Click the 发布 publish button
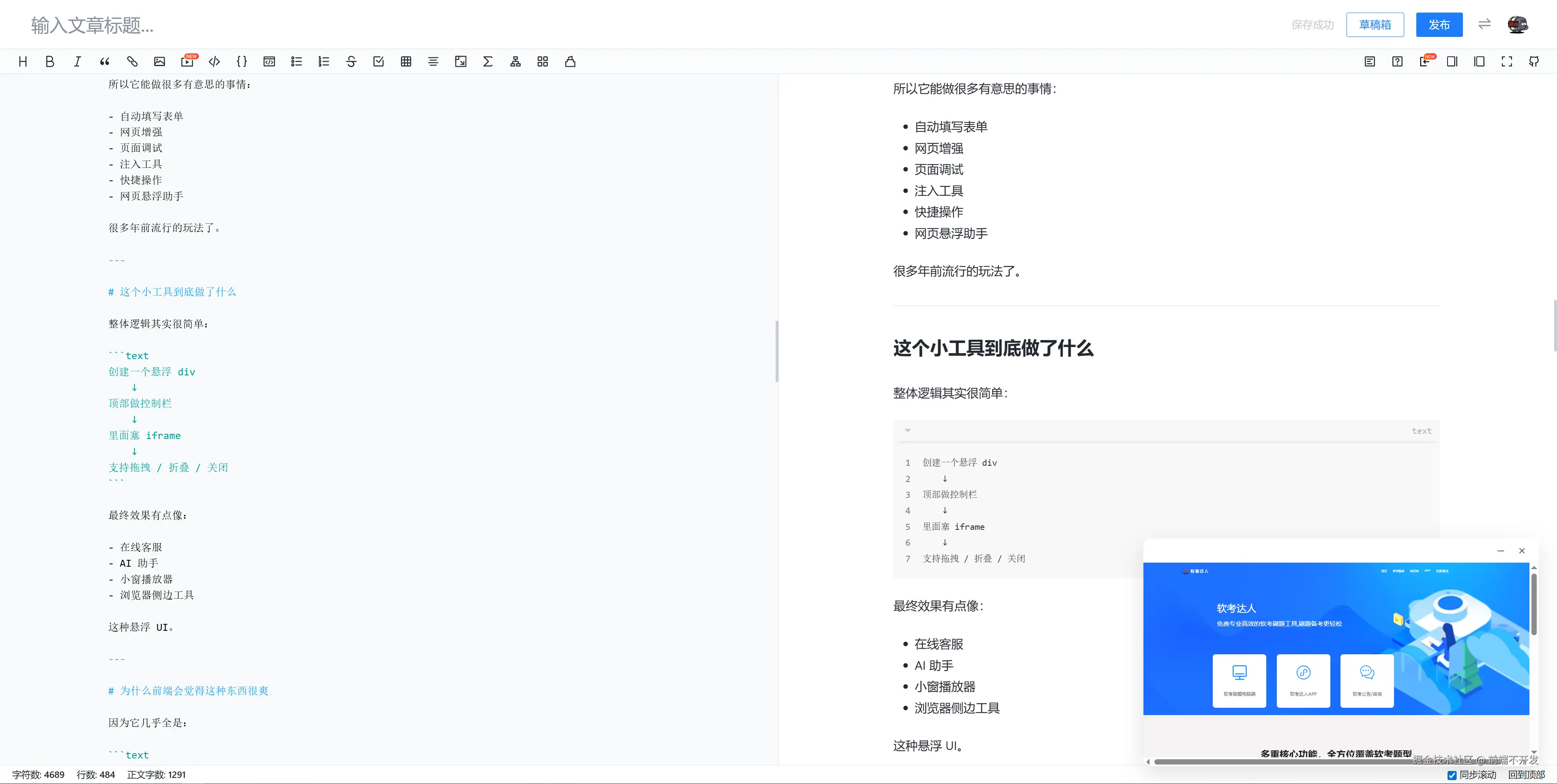1557x784 pixels. coord(1439,25)
